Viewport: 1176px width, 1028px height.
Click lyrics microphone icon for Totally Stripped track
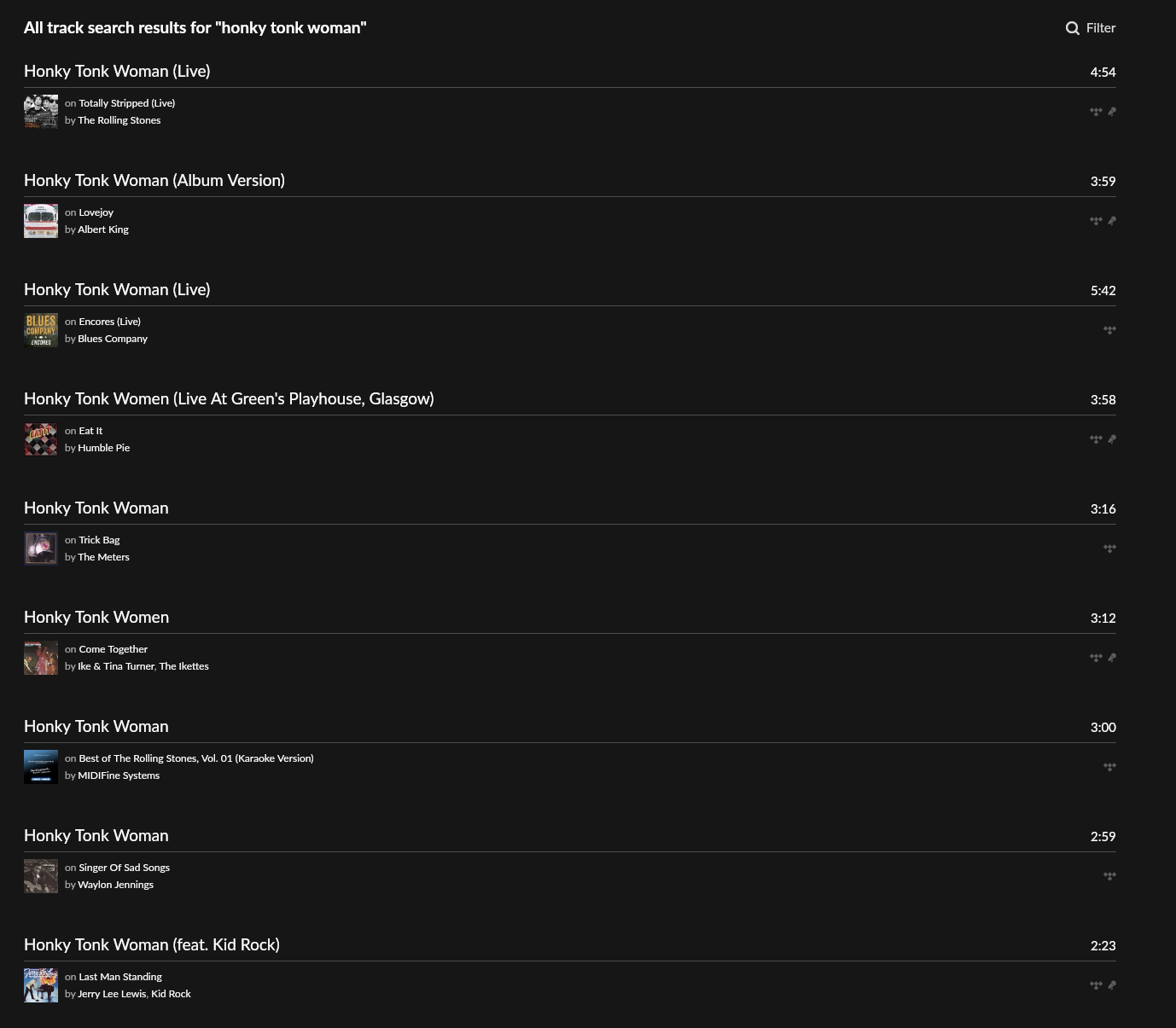pyautogui.click(x=1112, y=112)
